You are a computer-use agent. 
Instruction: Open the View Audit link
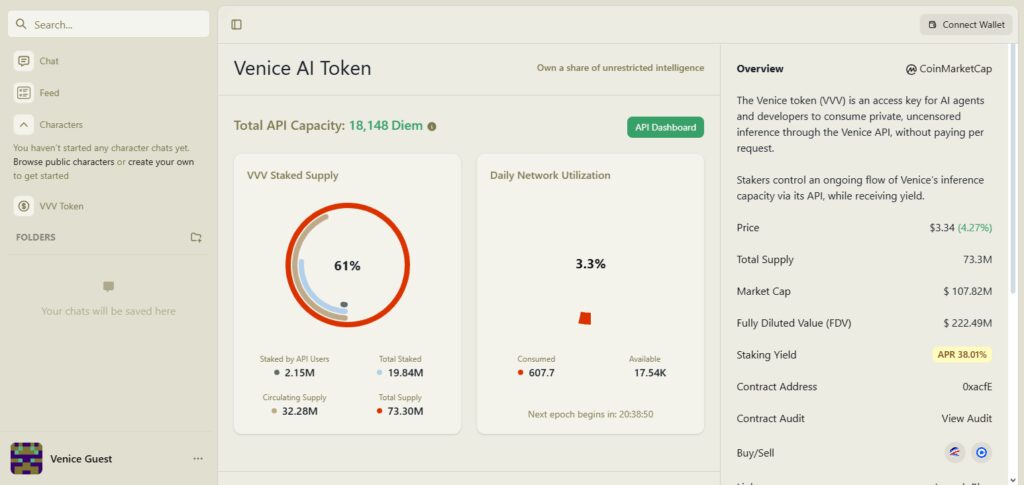point(967,418)
